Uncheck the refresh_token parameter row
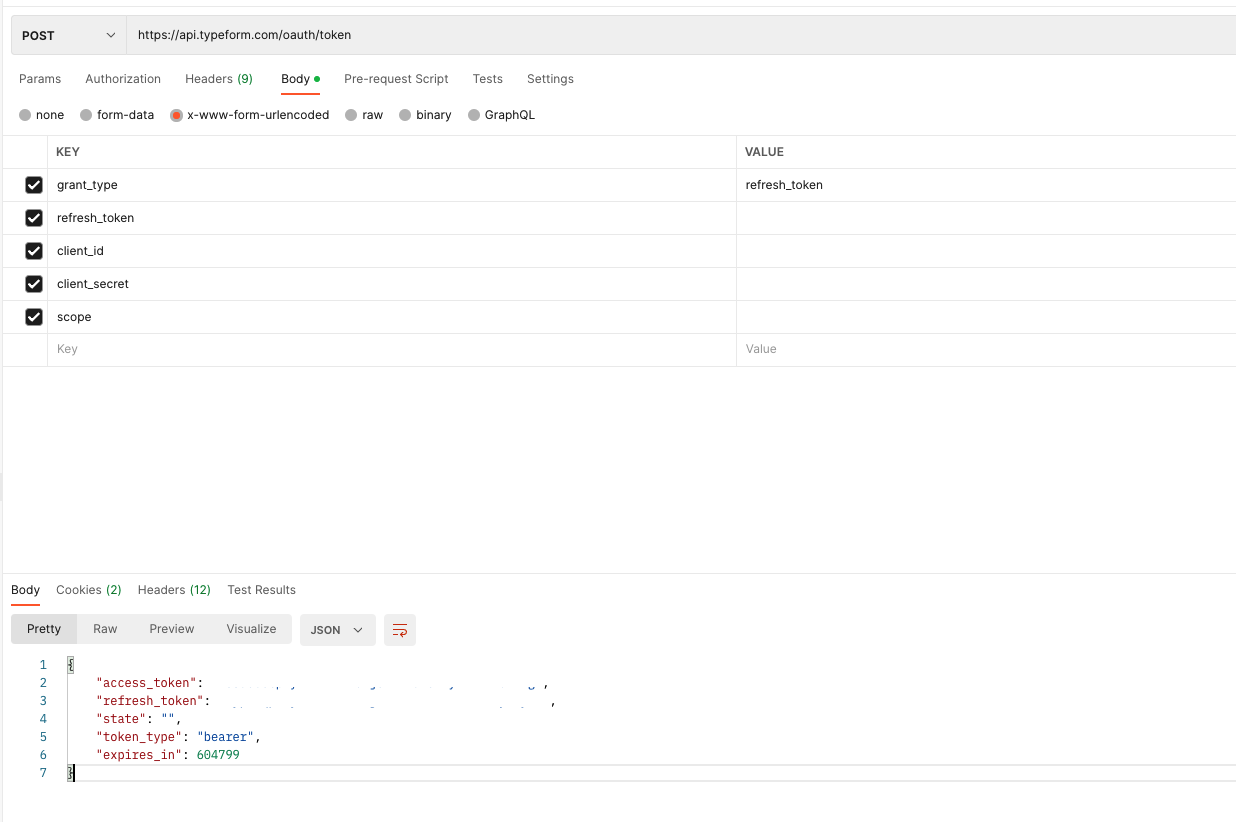 (x=34, y=218)
